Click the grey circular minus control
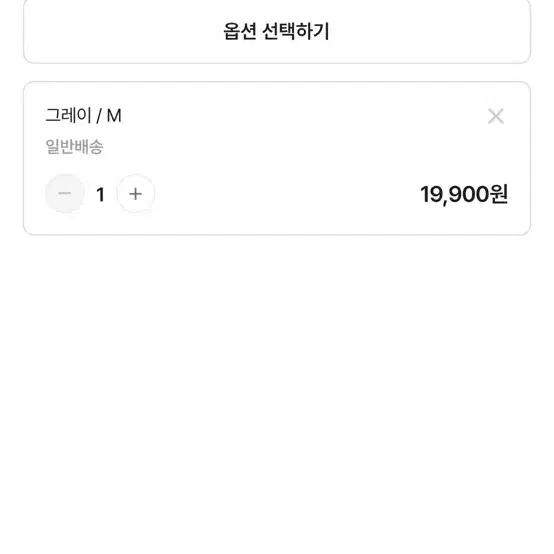This screenshot has width=554, height=554. coord(65,194)
